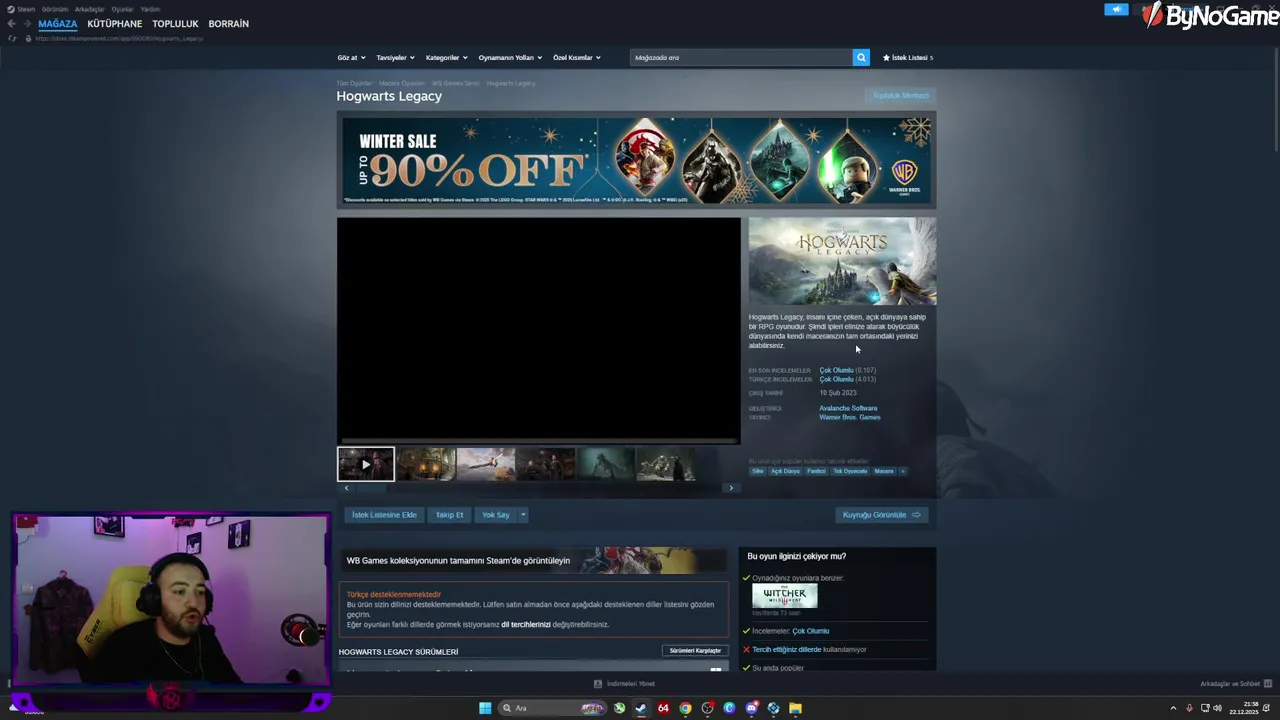Open Warner Bros. Games publisher link

click(850, 417)
